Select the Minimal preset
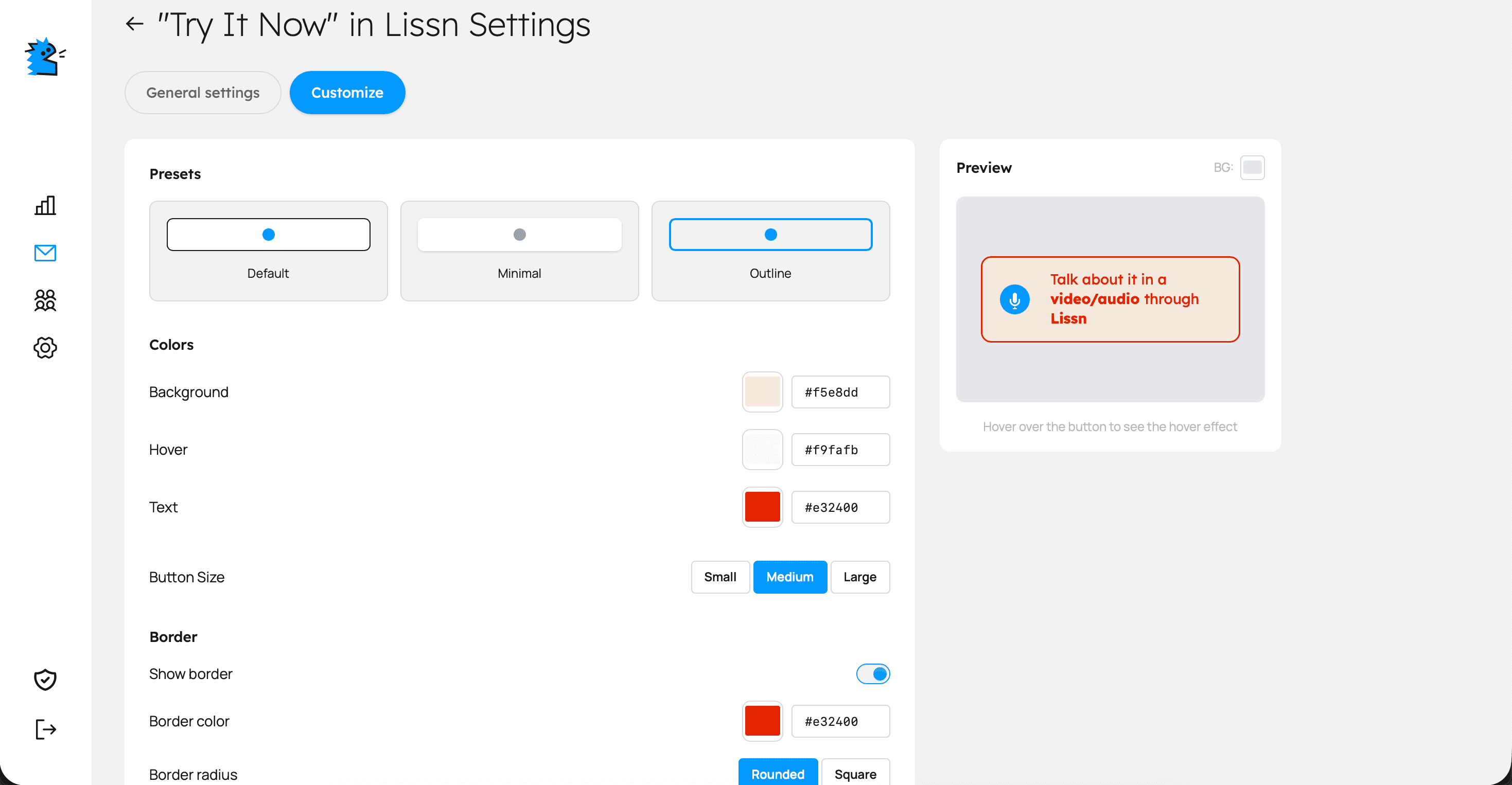 tap(519, 251)
